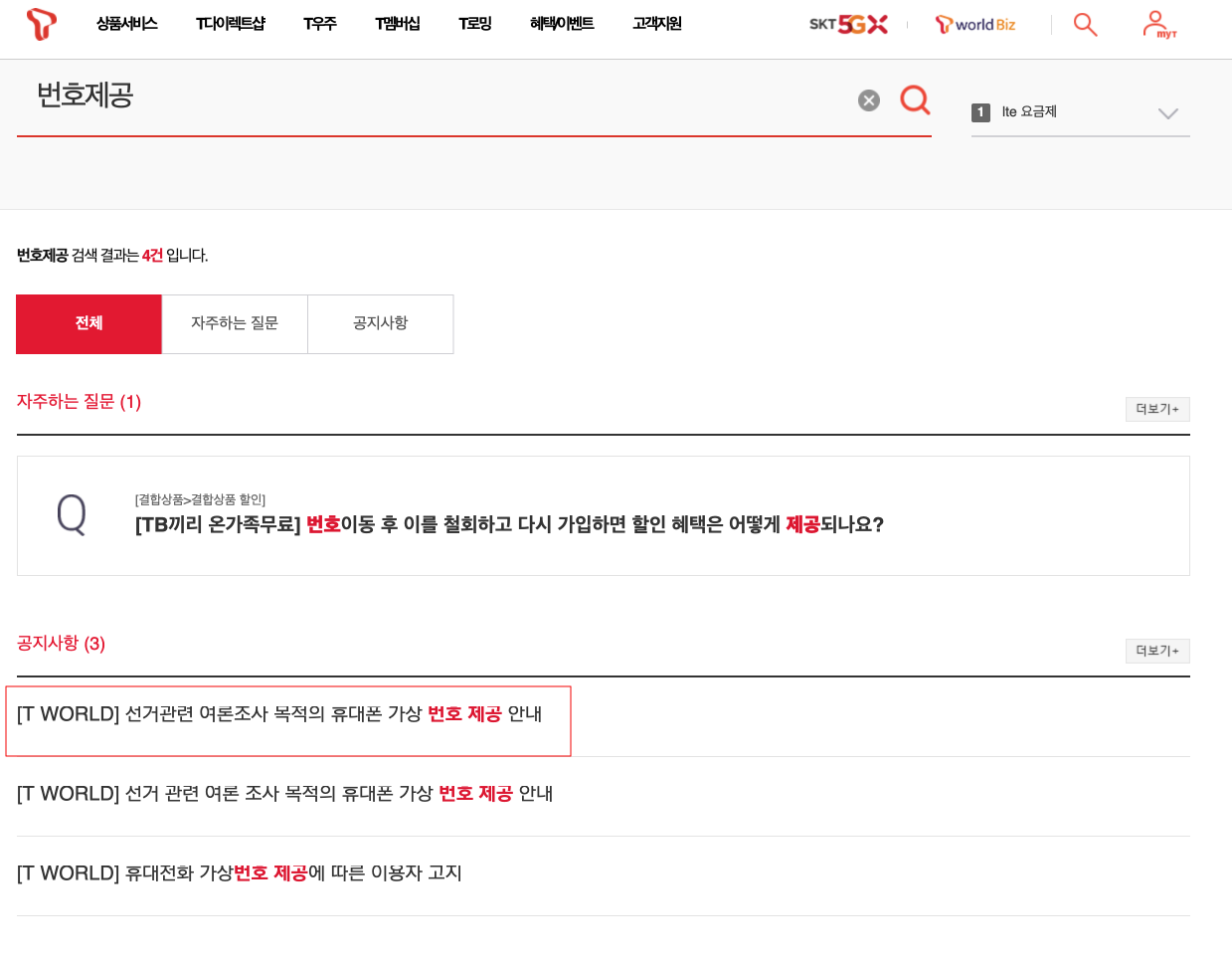Open the T멤버십 menu
This screenshot has height=963, width=1232.
[x=398, y=24]
